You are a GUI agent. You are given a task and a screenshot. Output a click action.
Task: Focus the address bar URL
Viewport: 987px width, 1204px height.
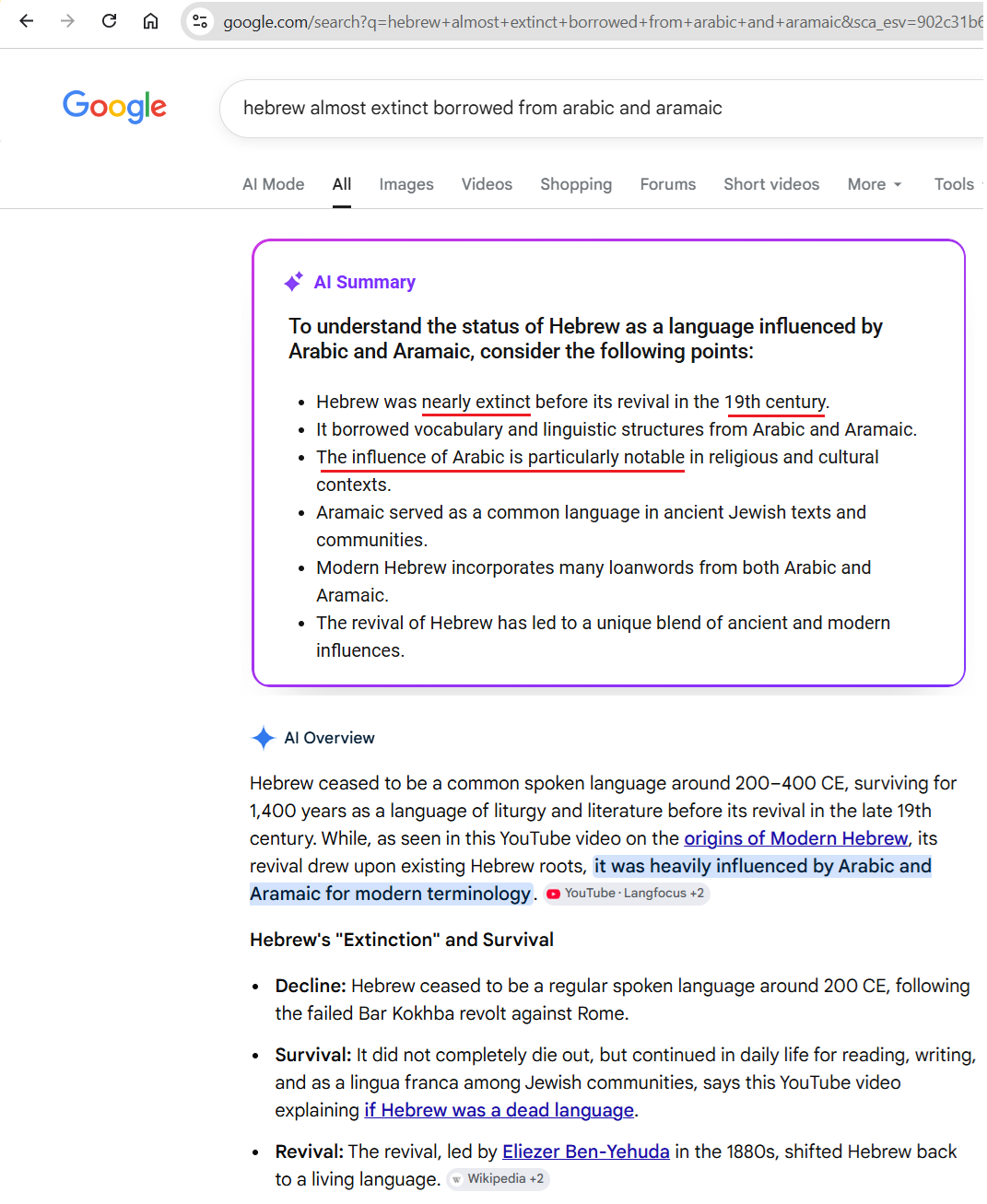coord(603,21)
